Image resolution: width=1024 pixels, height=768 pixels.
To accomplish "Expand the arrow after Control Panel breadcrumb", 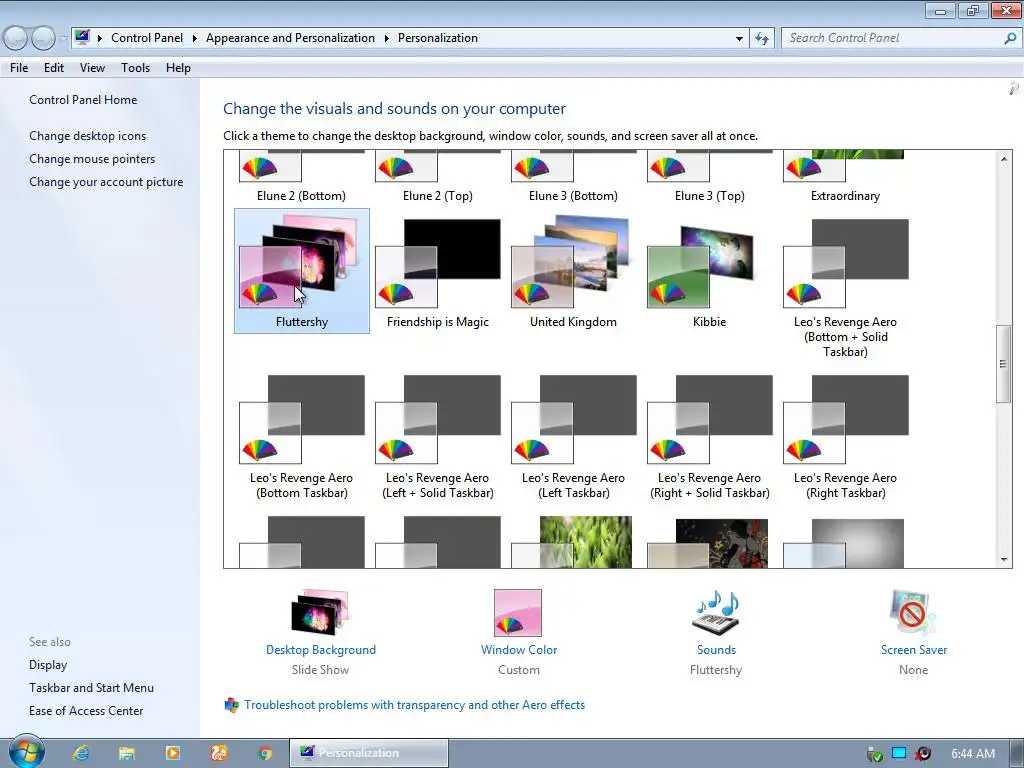I will click(195, 39).
